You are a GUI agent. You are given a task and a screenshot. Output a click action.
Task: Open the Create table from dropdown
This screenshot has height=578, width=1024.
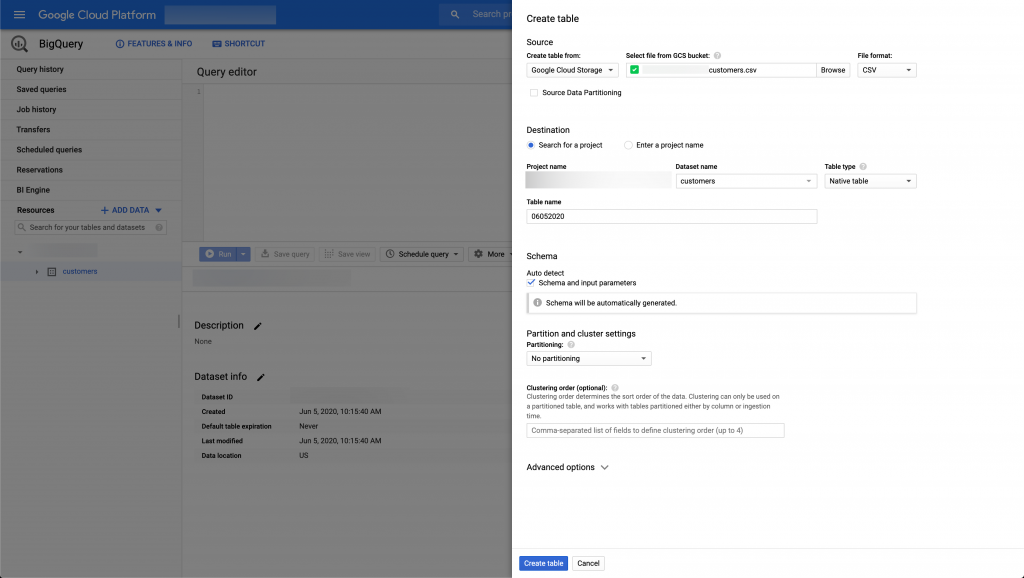(572, 70)
